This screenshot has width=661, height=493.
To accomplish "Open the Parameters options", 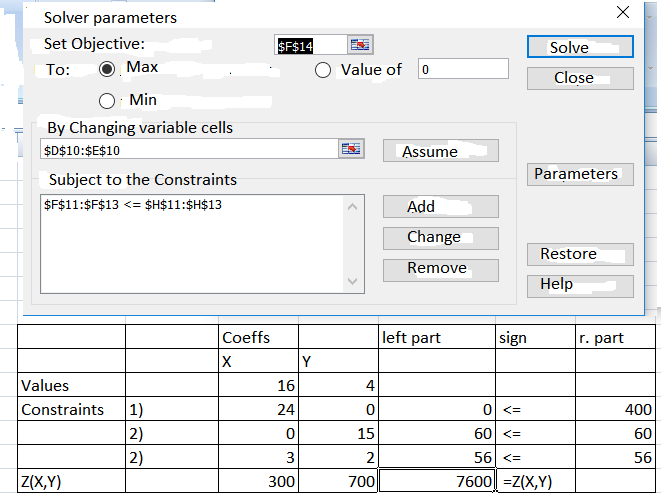I will pos(580,174).
